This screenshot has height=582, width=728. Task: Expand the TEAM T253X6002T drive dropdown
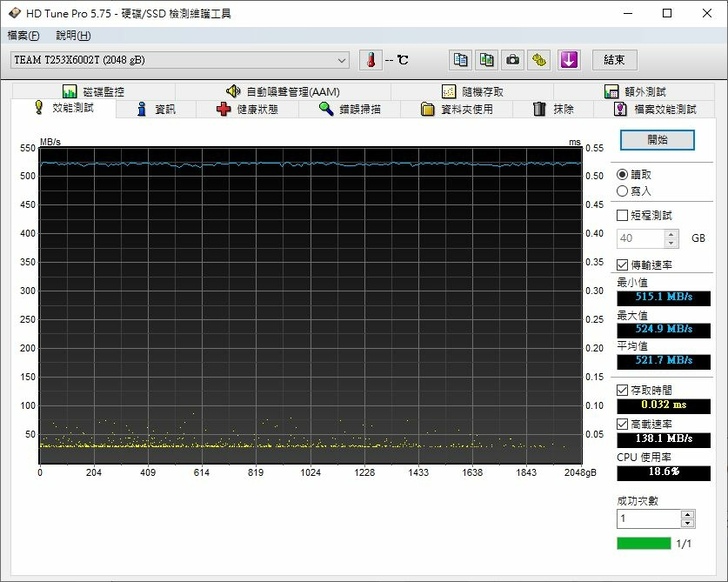(342, 60)
